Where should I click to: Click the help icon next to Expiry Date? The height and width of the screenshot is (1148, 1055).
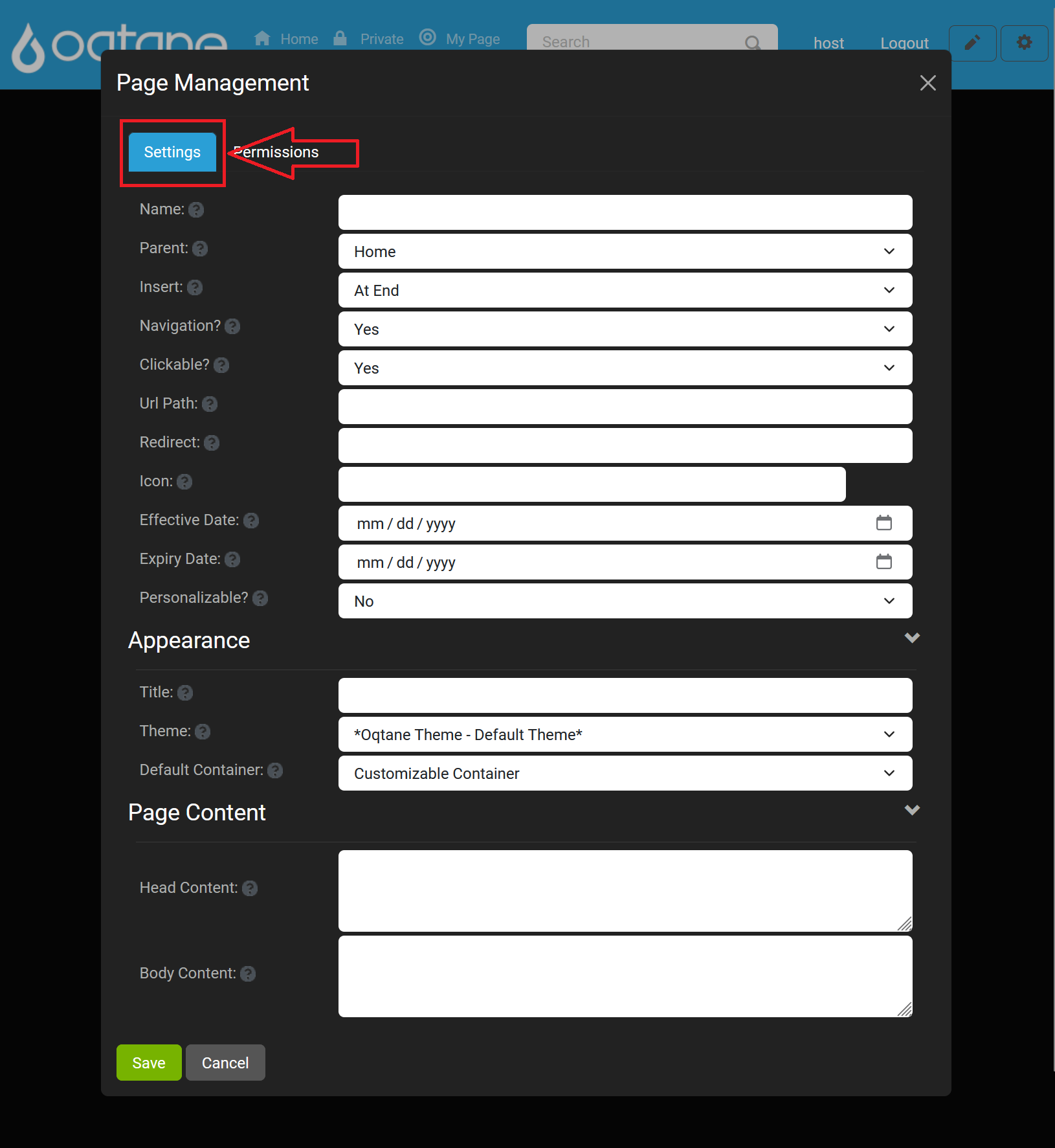232,559
